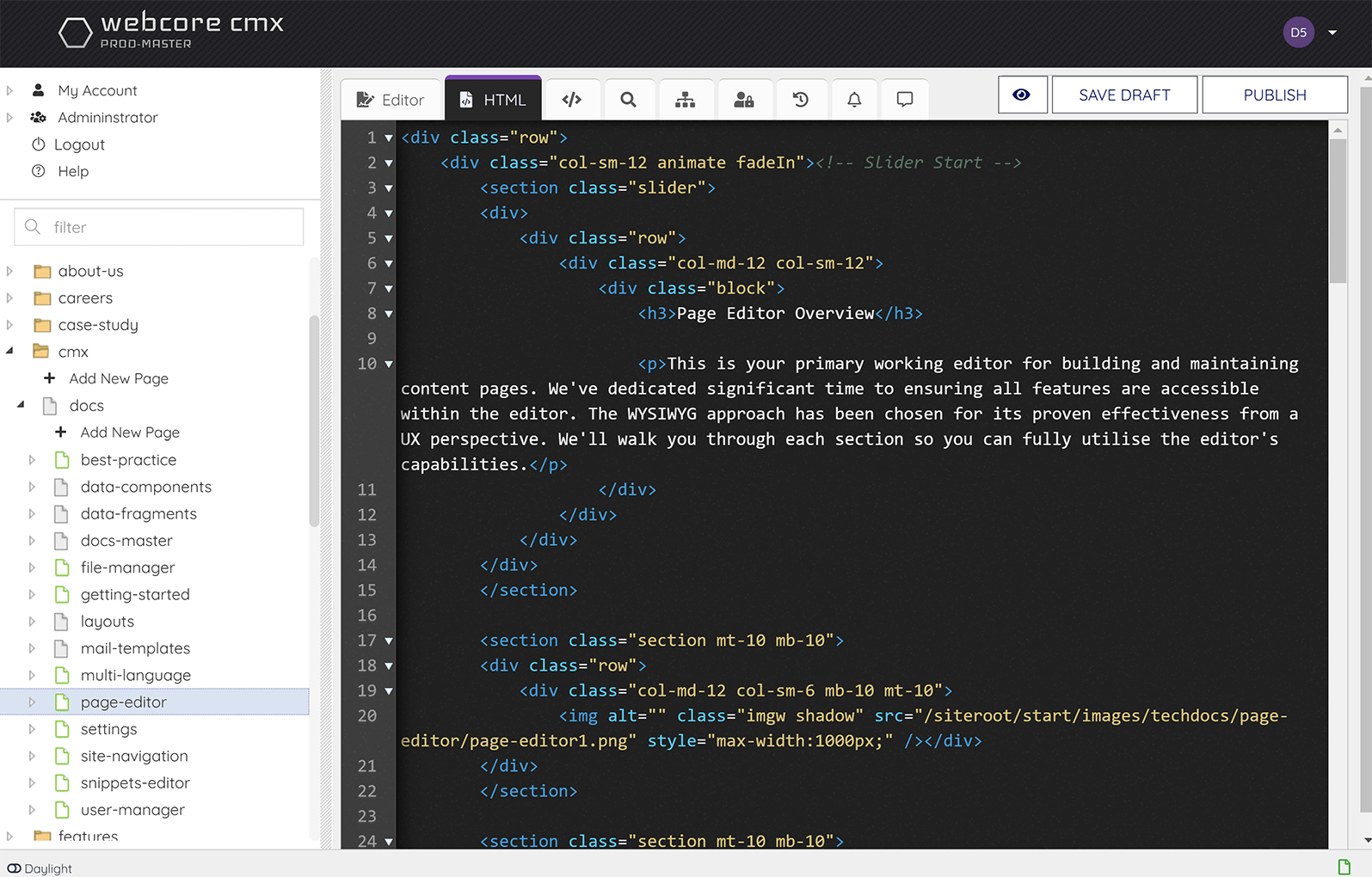This screenshot has width=1372, height=877.
Task: Click the layouts page icon
Action: (62, 622)
